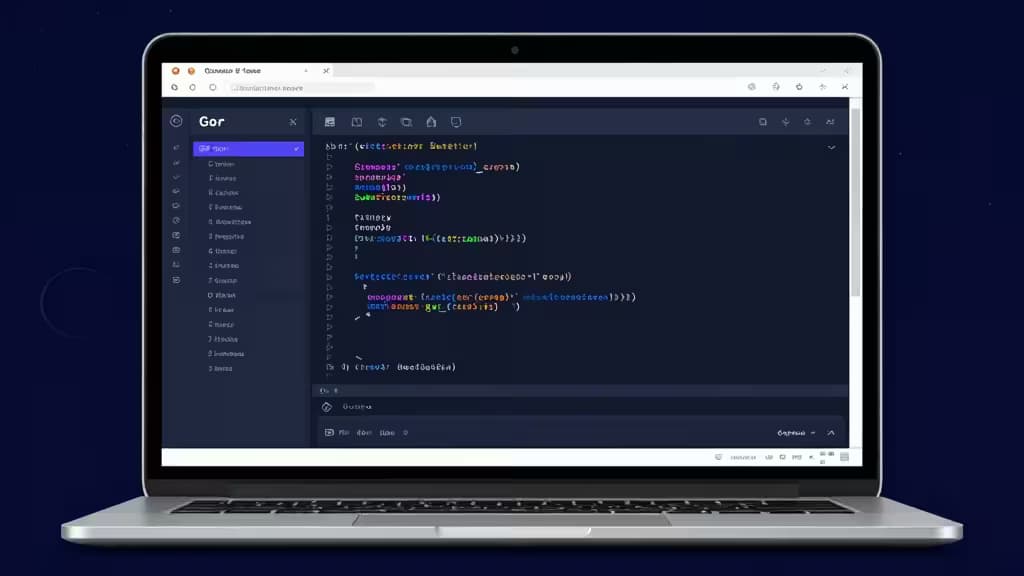Viewport: 1024px width, 576px height.
Task: Click the play-box icon in bottom input row
Action: coord(329,432)
